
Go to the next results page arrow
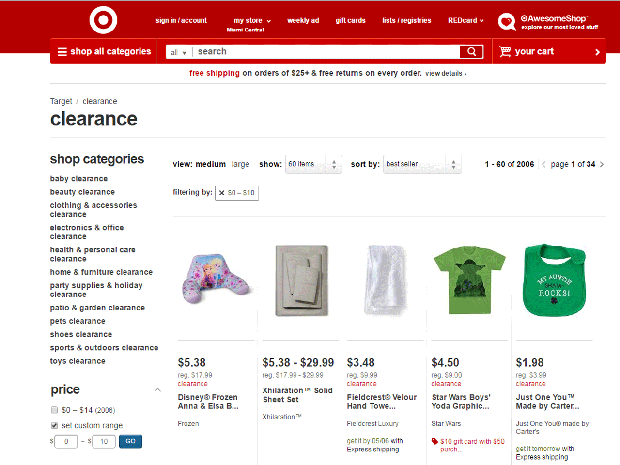click(602, 164)
